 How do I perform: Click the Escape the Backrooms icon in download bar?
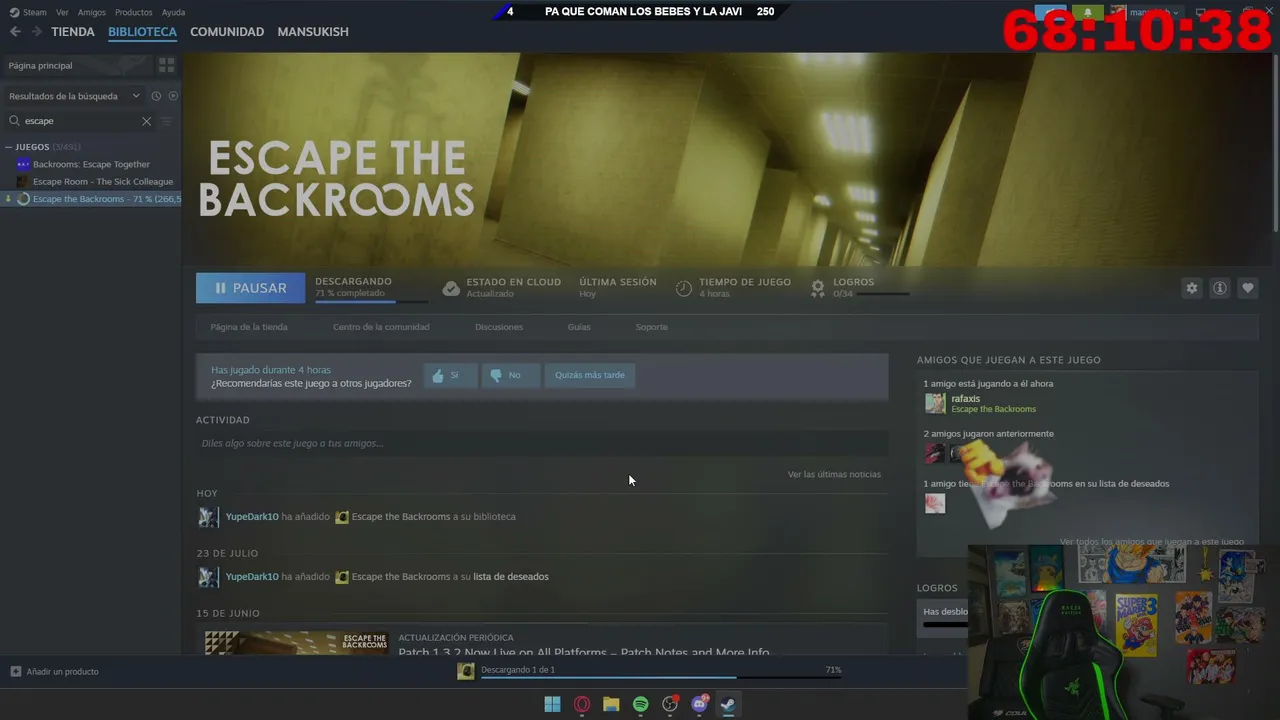coord(466,671)
